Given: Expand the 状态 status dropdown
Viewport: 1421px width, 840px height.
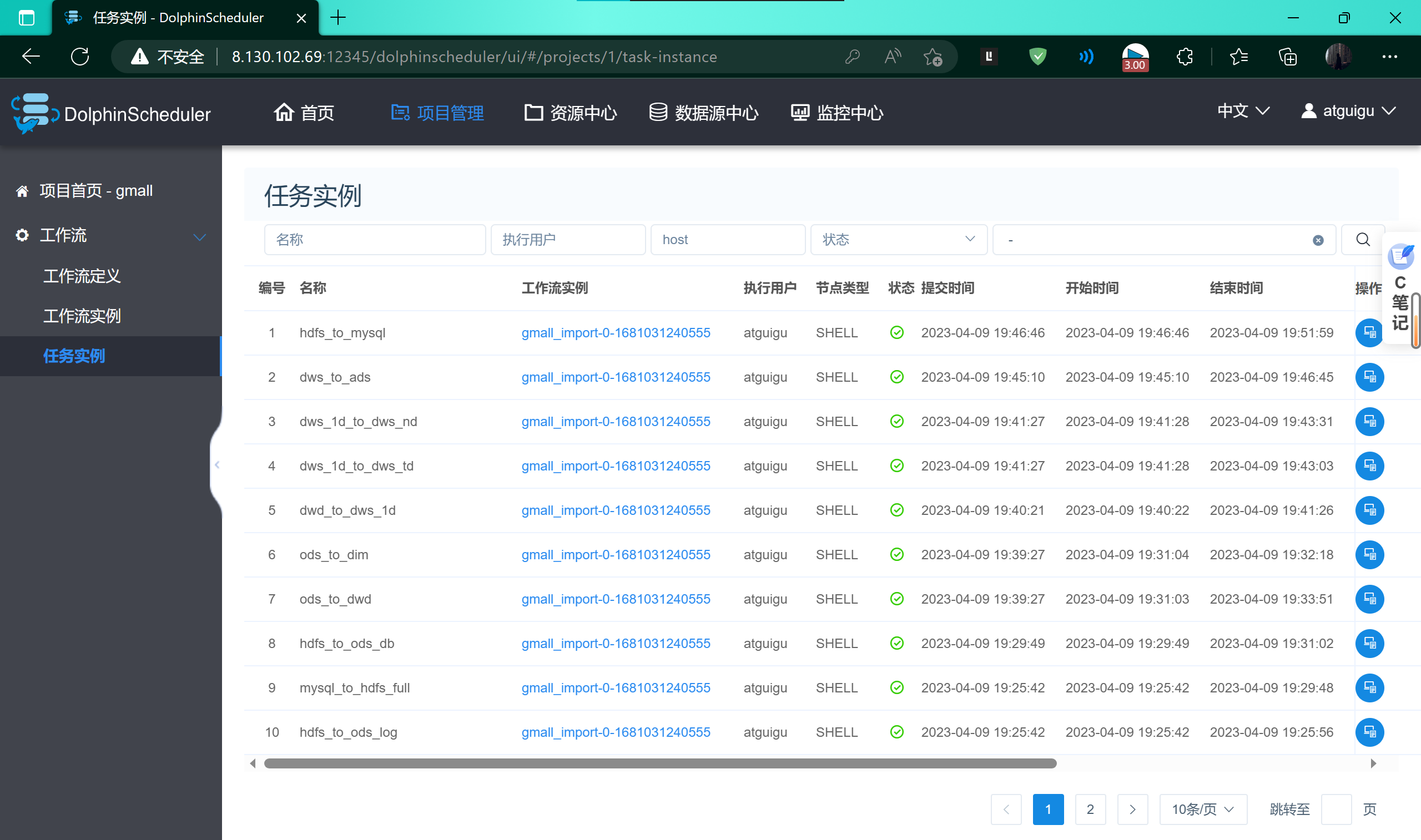Looking at the screenshot, I should click(899, 240).
